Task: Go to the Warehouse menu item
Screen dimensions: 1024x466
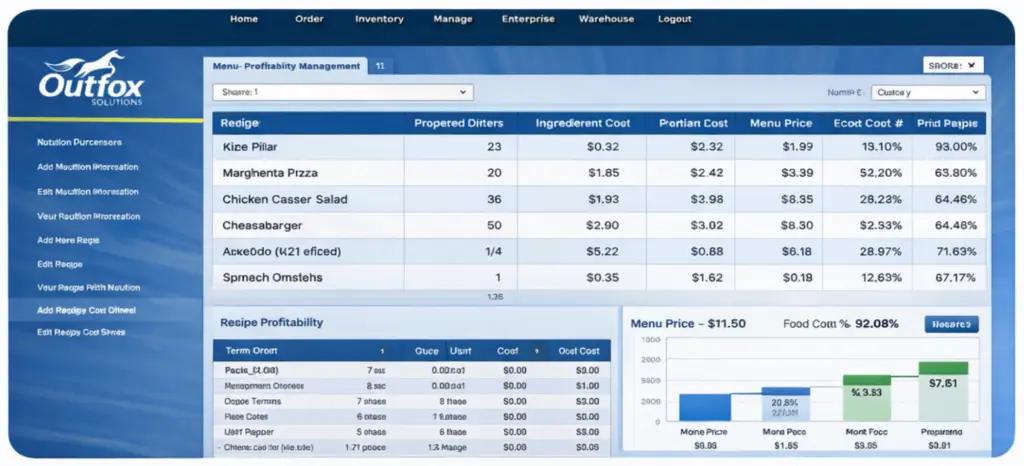Action: coord(606,19)
